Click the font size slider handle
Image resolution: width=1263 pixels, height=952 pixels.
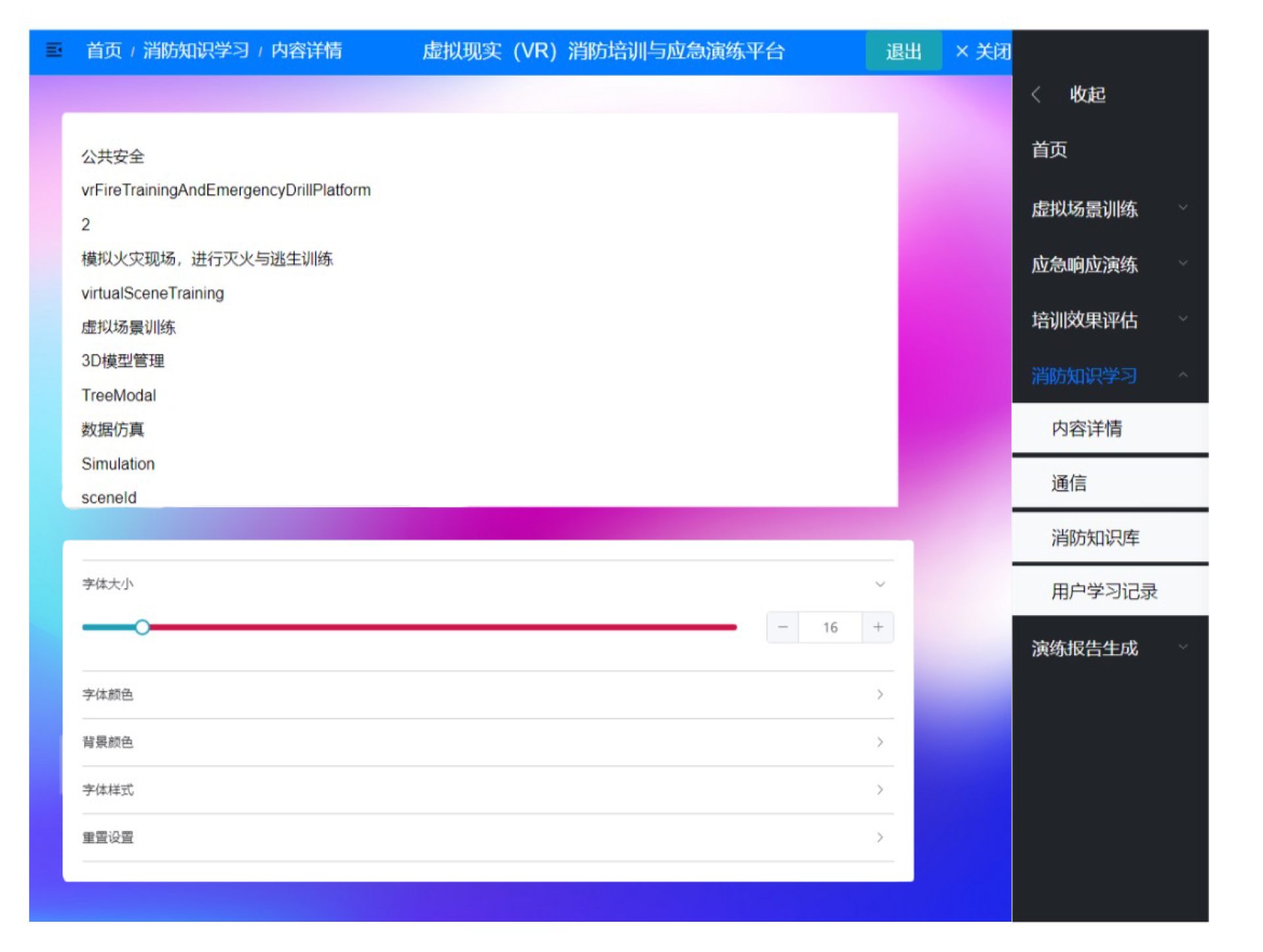coord(142,627)
